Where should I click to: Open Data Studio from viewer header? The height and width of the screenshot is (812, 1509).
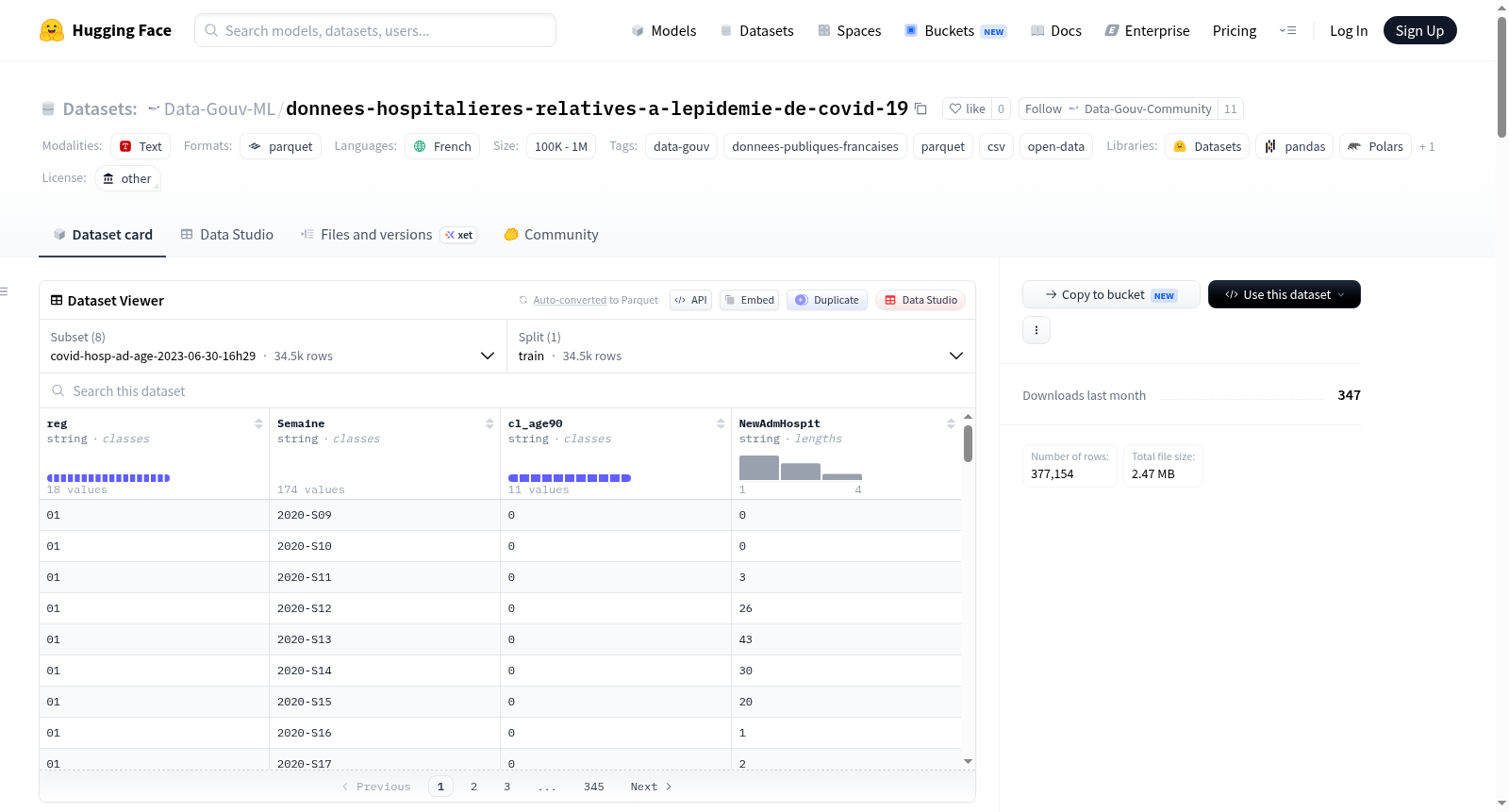(920, 300)
